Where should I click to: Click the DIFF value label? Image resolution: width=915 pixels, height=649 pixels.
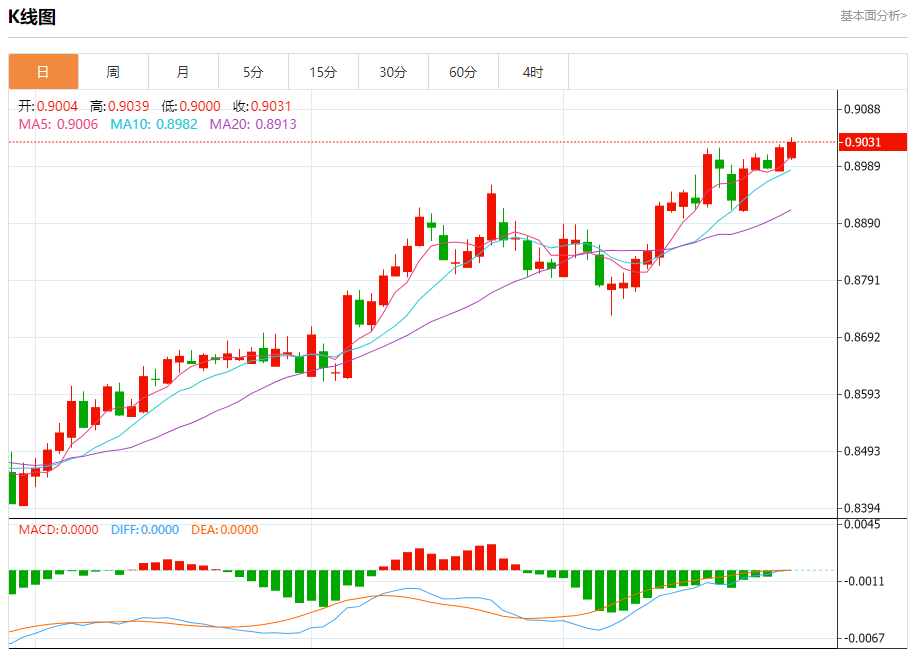144,530
